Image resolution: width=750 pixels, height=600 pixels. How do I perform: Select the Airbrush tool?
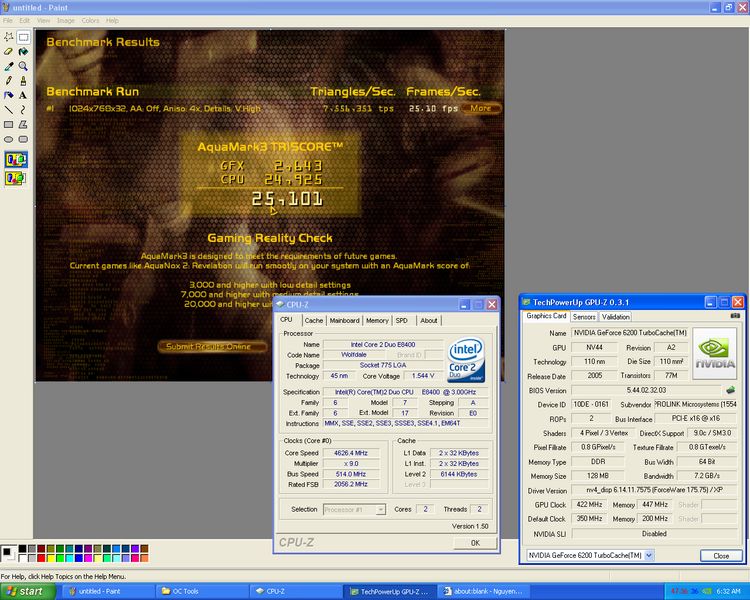[9, 95]
